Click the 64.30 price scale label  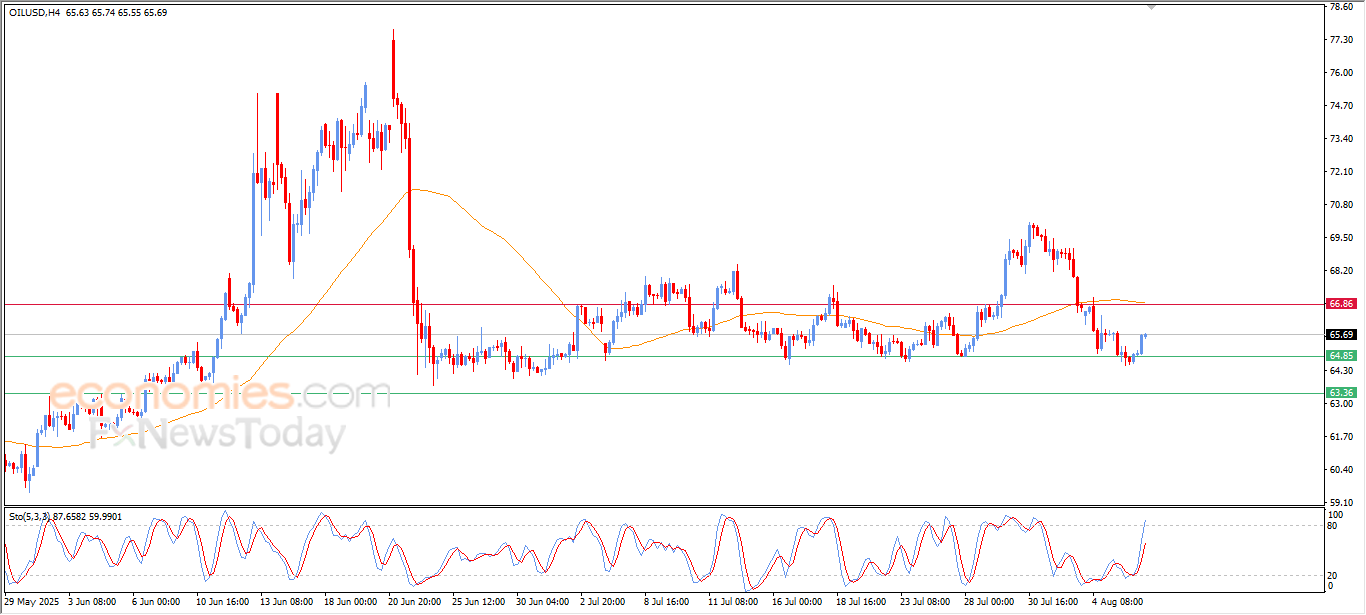click(x=1341, y=370)
